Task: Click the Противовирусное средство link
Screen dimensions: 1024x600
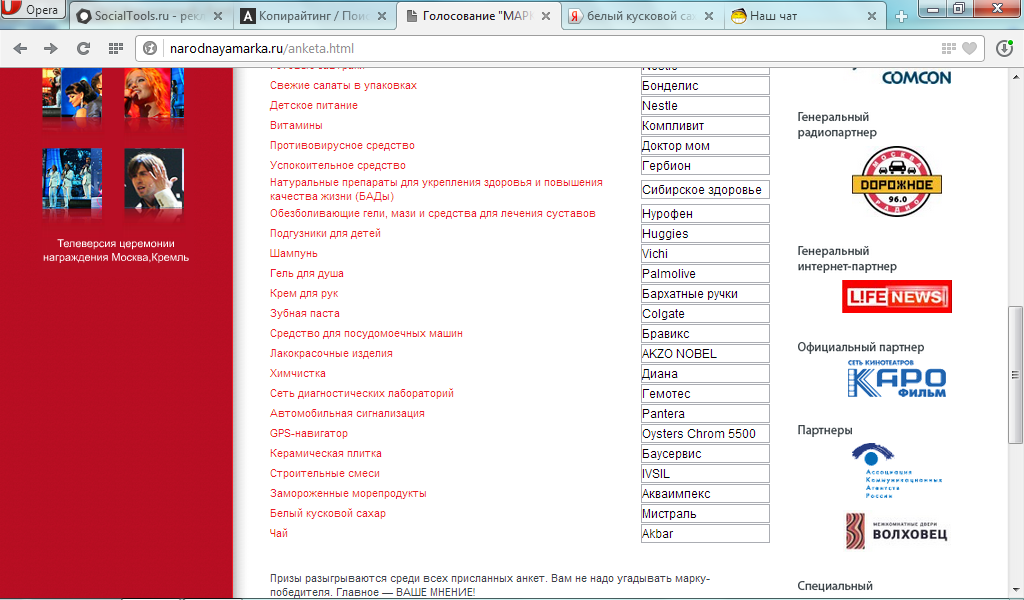Action: coord(342,146)
